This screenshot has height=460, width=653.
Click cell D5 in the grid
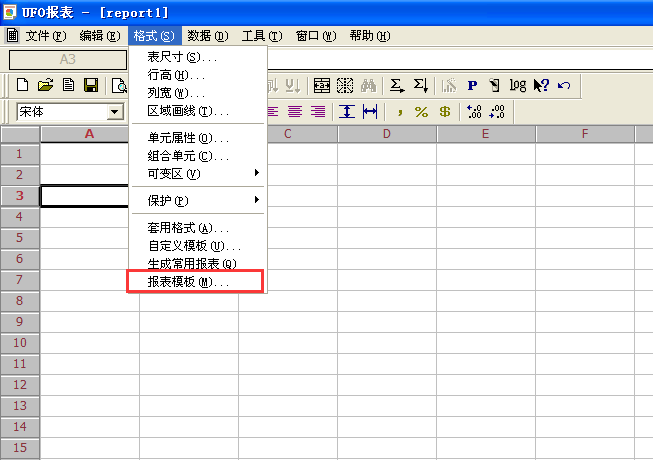click(x=387, y=238)
